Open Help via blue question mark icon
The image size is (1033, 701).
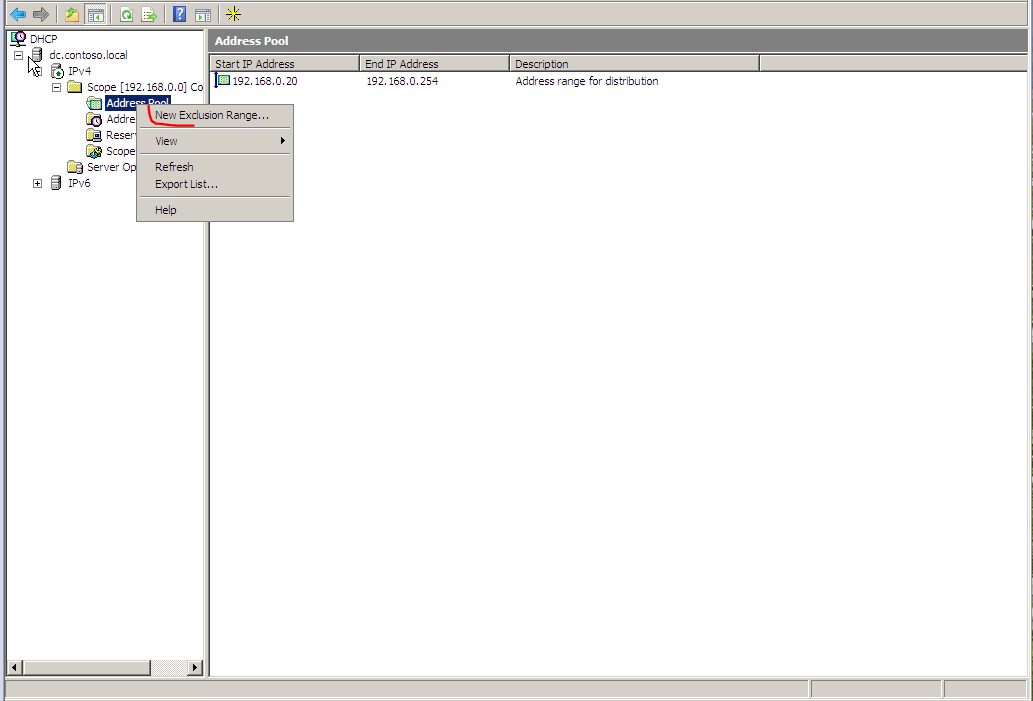(179, 14)
